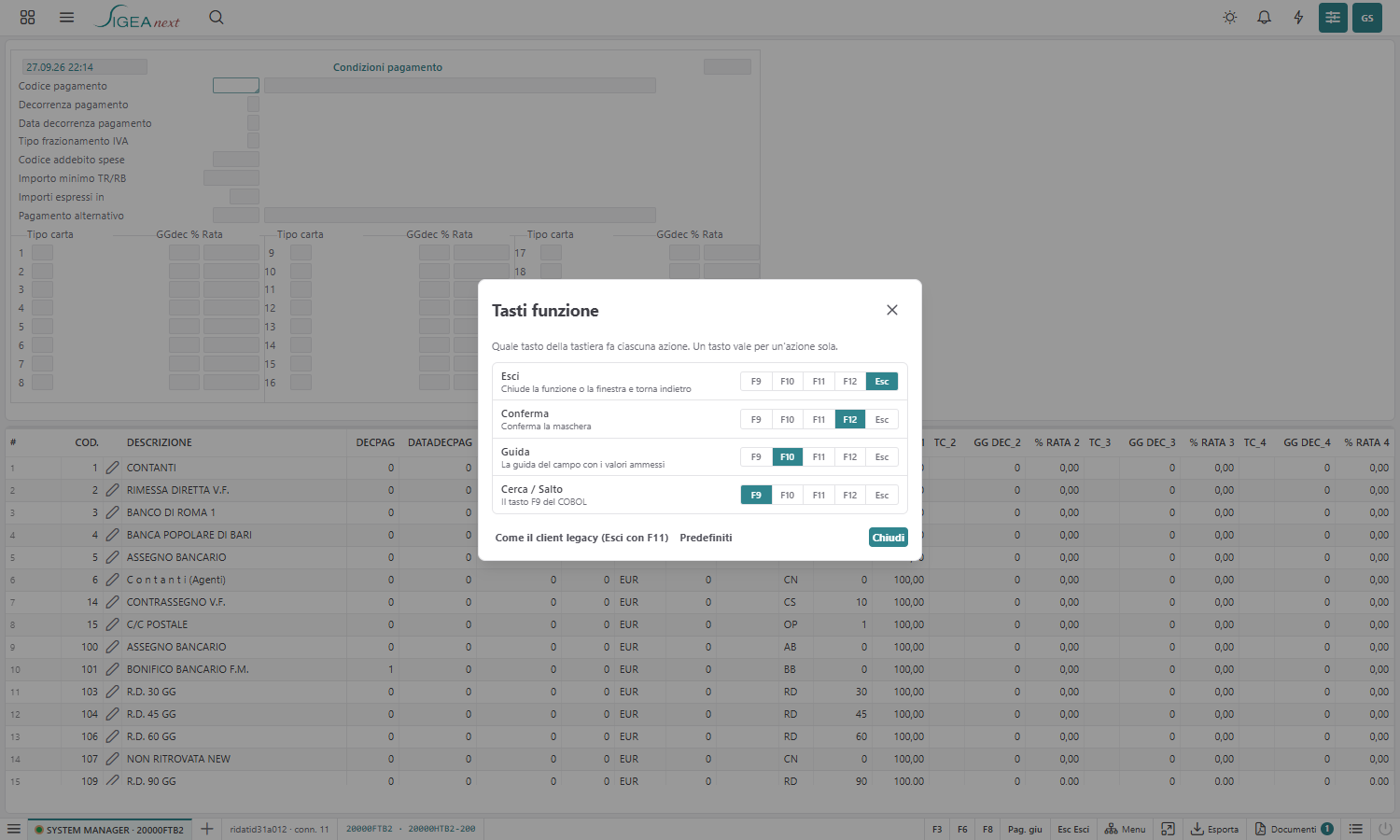Image resolution: width=1400 pixels, height=840 pixels.
Task: Click the Pag. giu status bar button
Action: [x=1025, y=829]
